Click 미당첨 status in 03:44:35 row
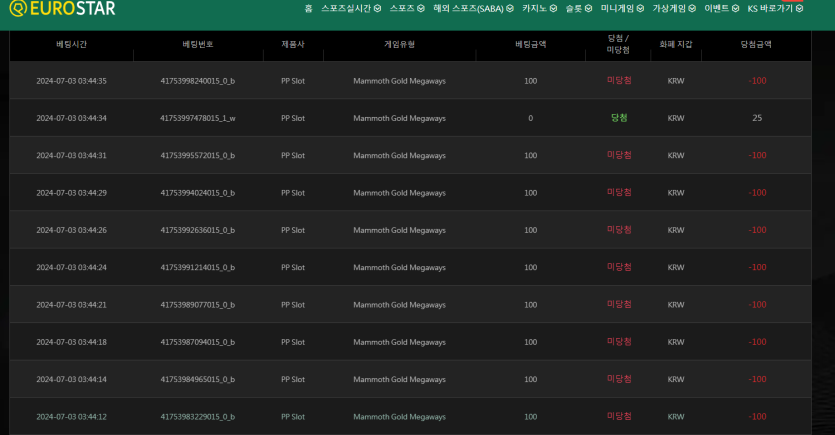 pyautogui.click(x=619, y=80)
